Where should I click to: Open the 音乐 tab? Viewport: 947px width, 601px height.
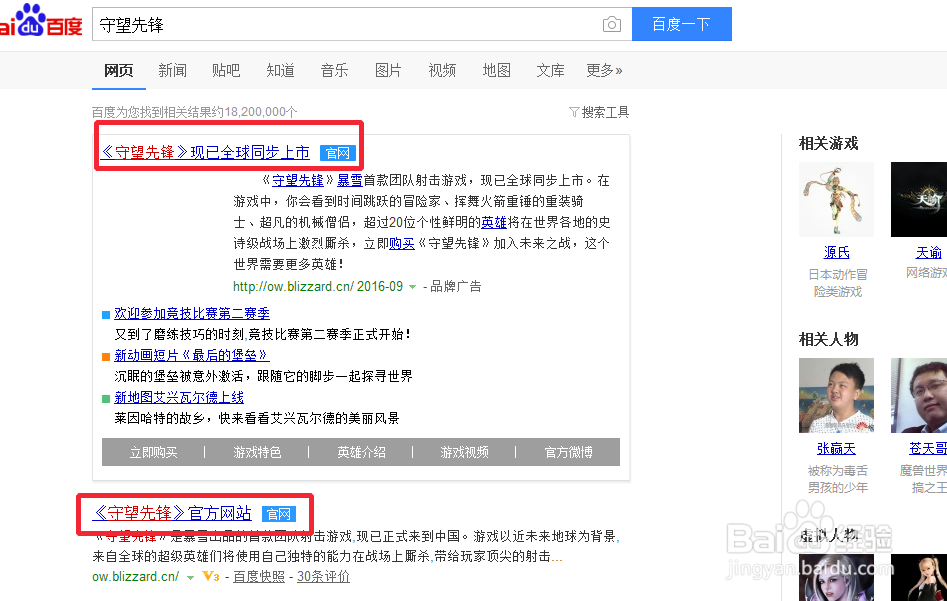tap(334, 71)
